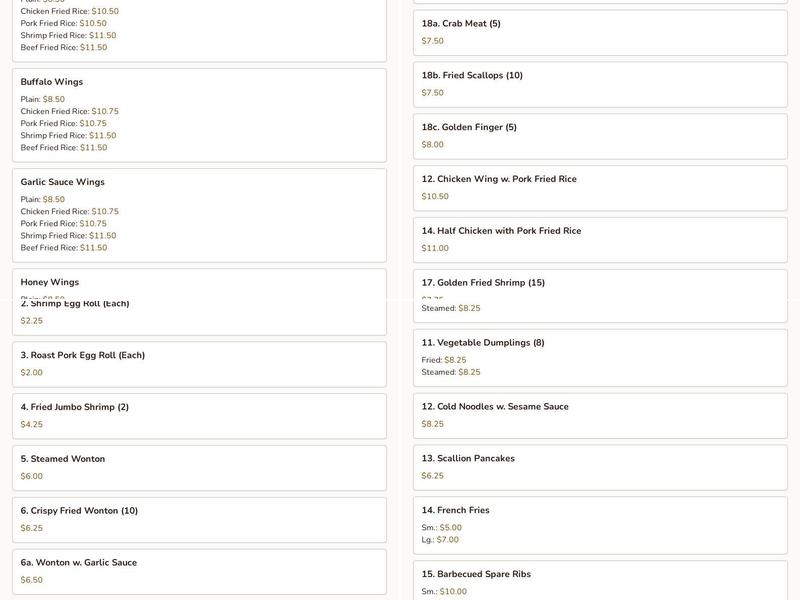Choose 18a. Crab Meat (5)
The height and width of the screenshot is (600, 800).
[x=600, y=32]
